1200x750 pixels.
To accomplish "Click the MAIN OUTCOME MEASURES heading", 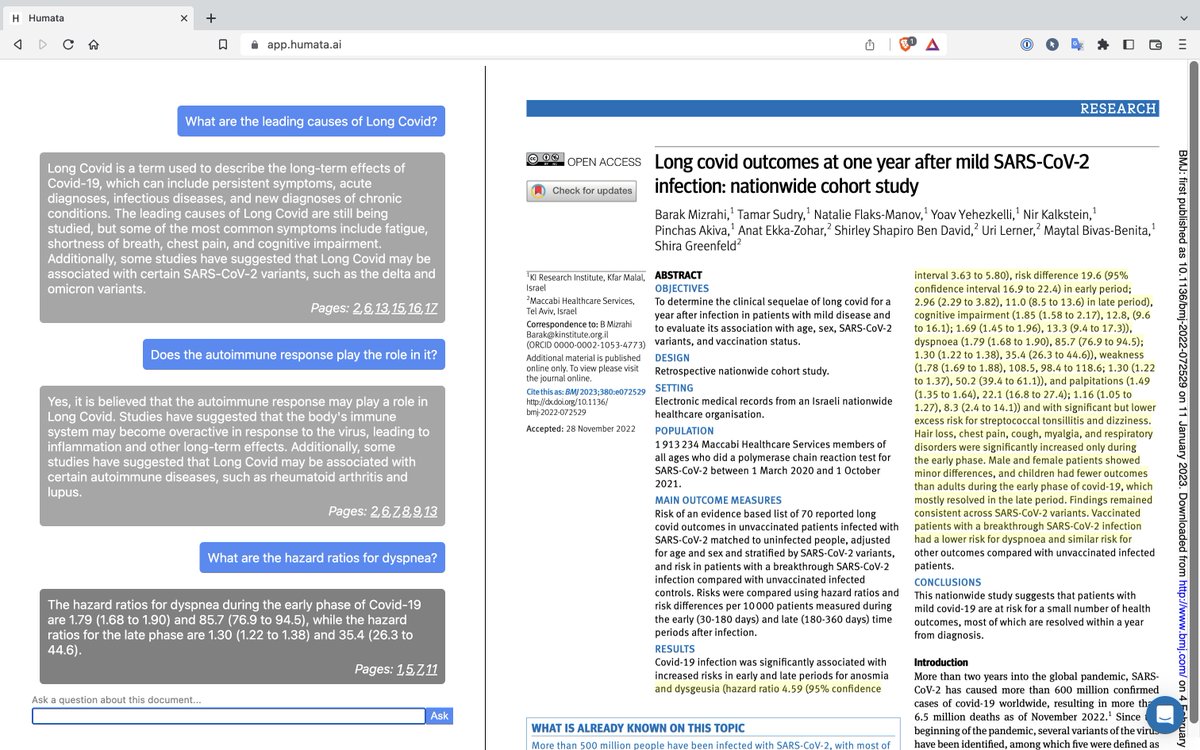I will [717, 499].
